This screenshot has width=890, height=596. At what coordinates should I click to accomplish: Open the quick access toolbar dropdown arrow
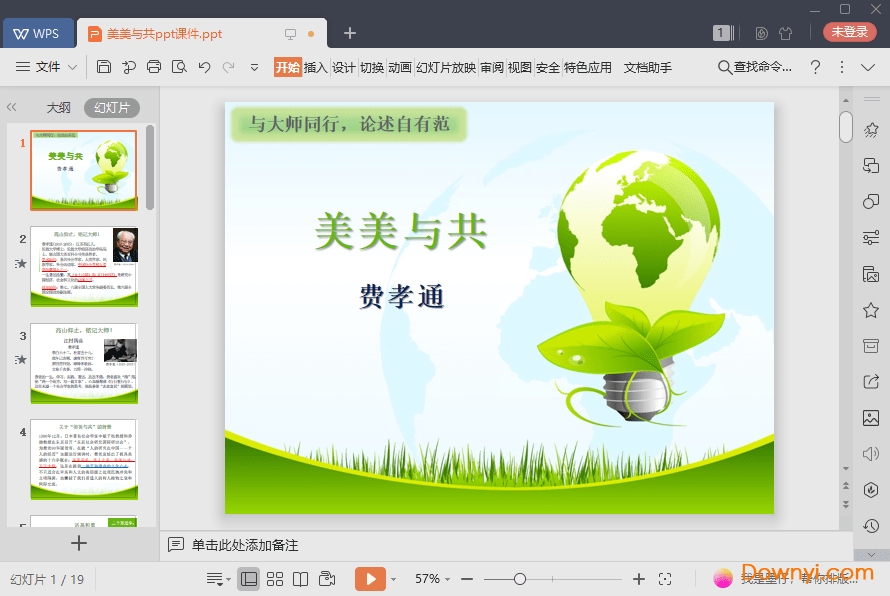(255, 67)
